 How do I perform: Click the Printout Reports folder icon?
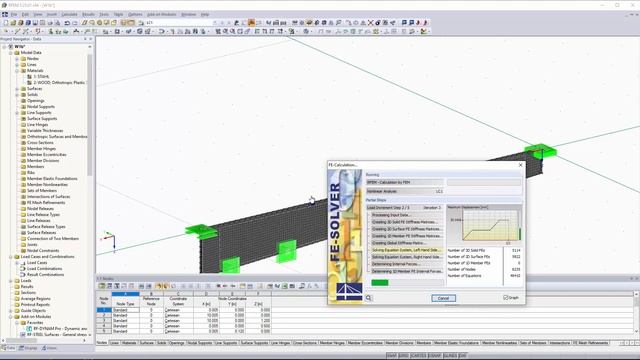pos(17,304)
